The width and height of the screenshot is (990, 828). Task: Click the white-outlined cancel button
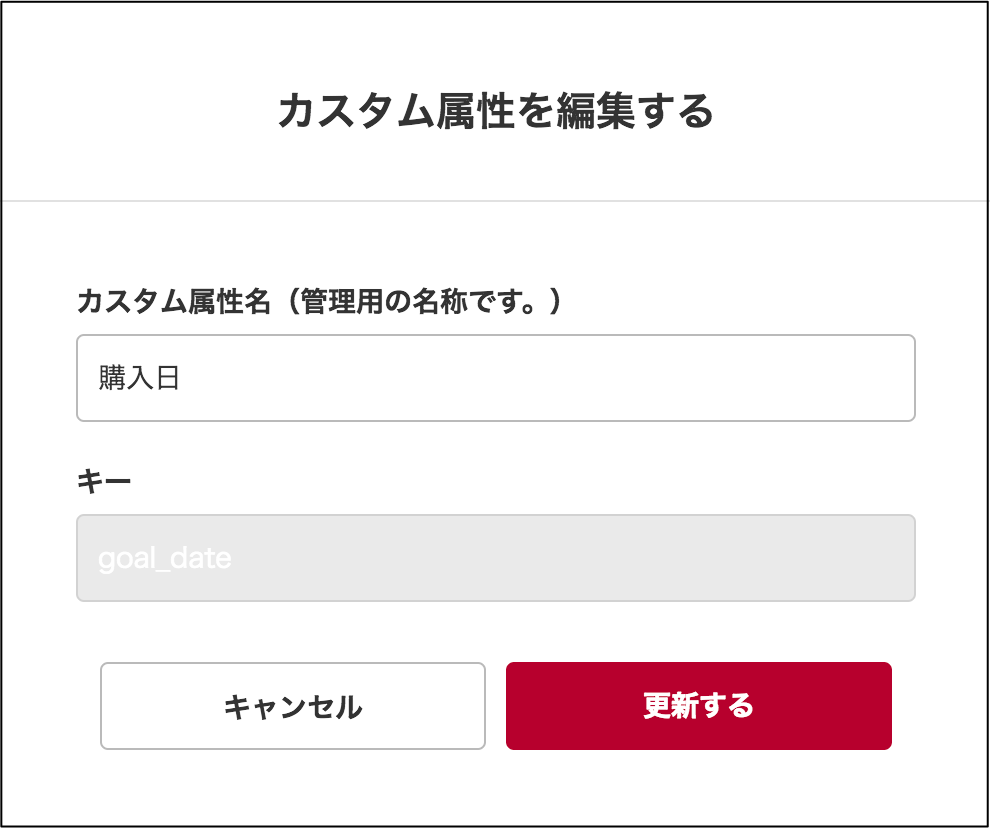coord(293,705)
